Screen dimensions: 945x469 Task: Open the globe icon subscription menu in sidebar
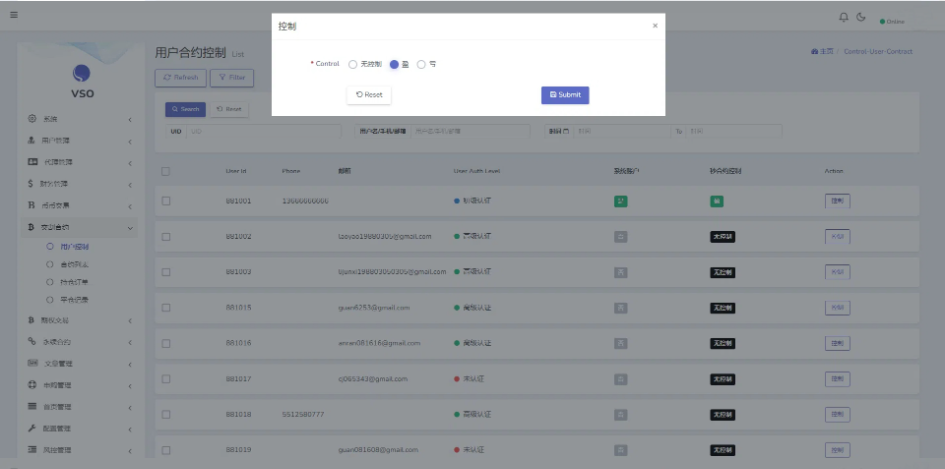tap(32, 385)
